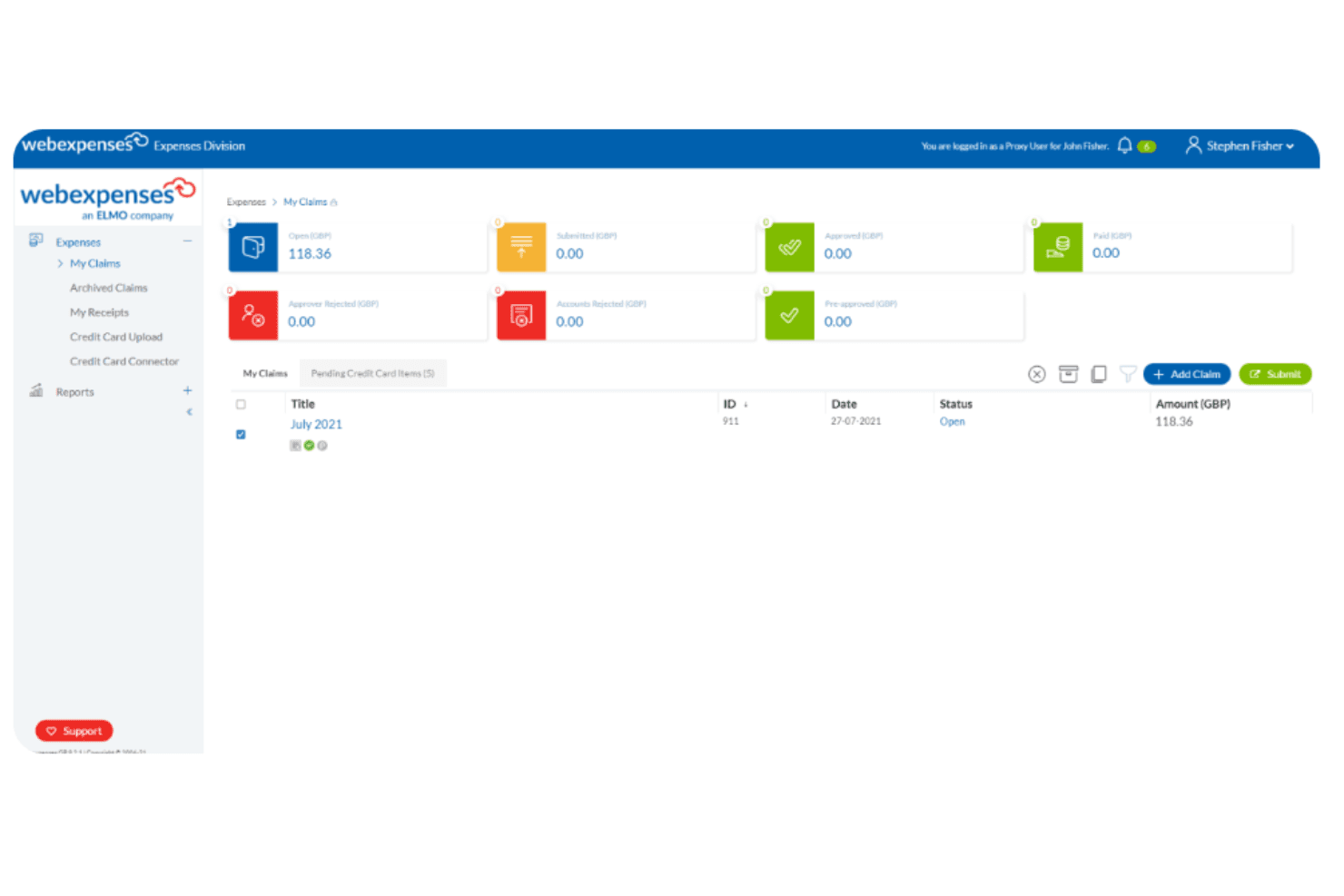Click the Expenses breadcrumb link
This screenshot has width=1344, height=896.
(246, 202)
